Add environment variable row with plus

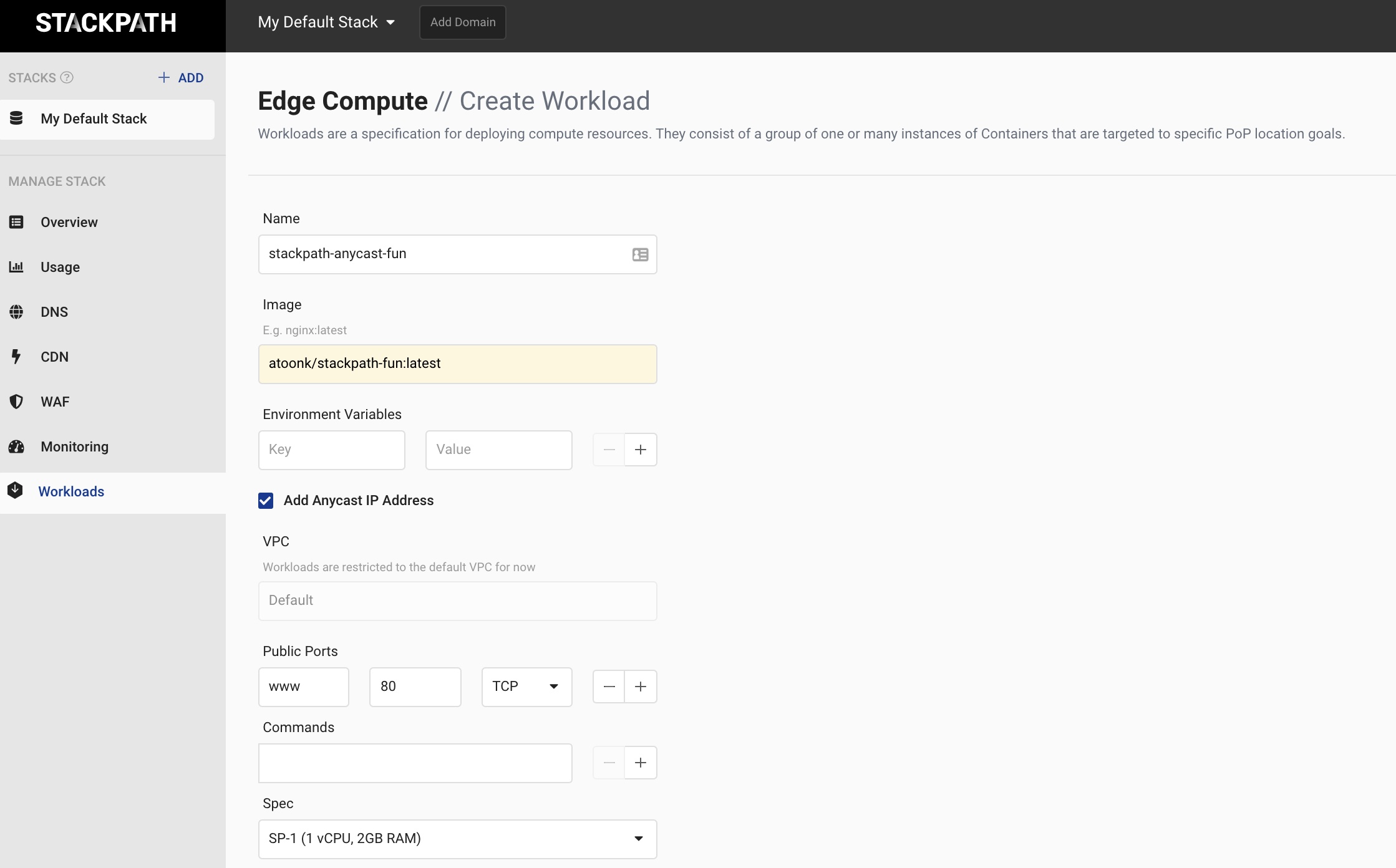641,450
